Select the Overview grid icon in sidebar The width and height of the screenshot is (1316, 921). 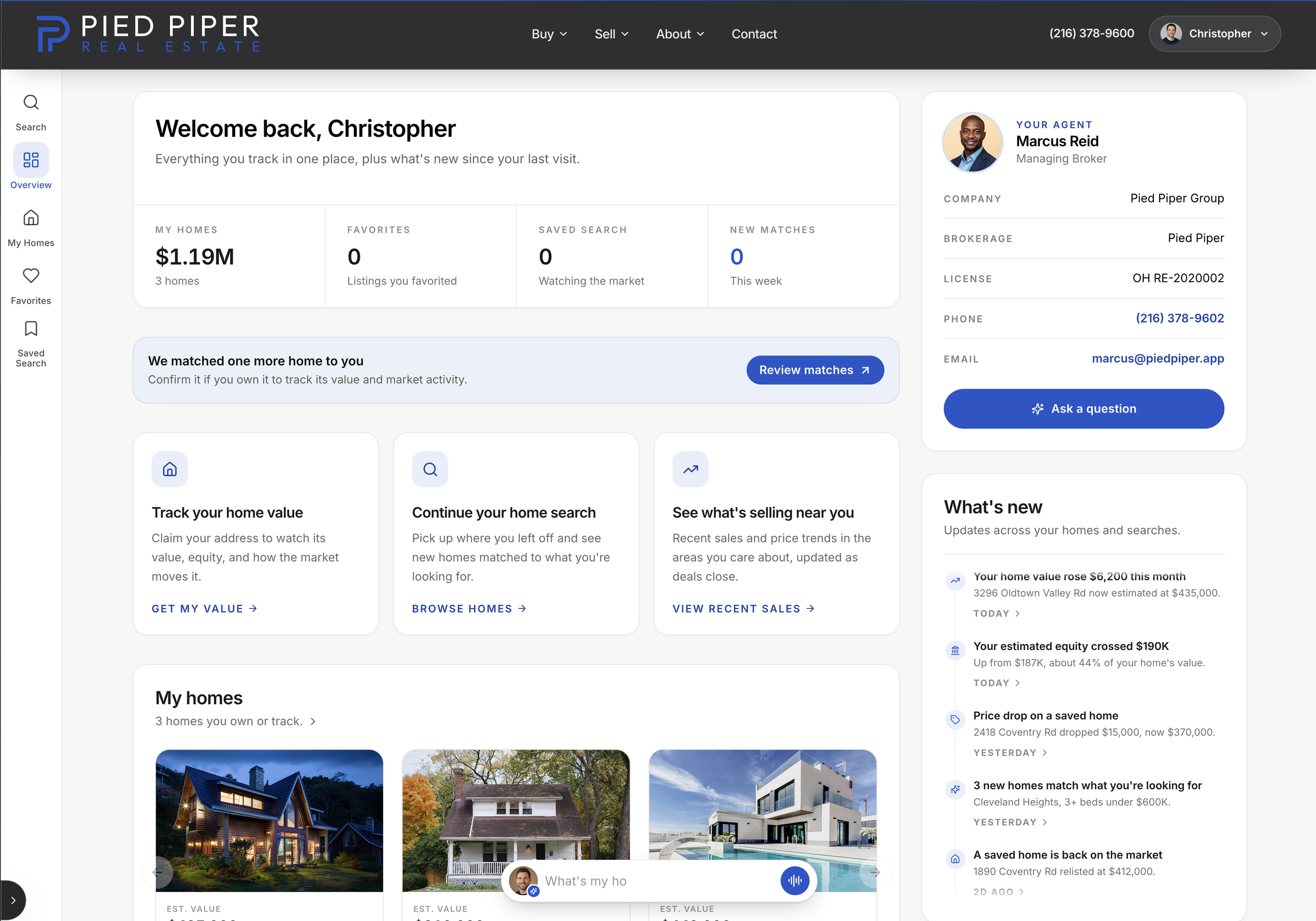(31, 160)
